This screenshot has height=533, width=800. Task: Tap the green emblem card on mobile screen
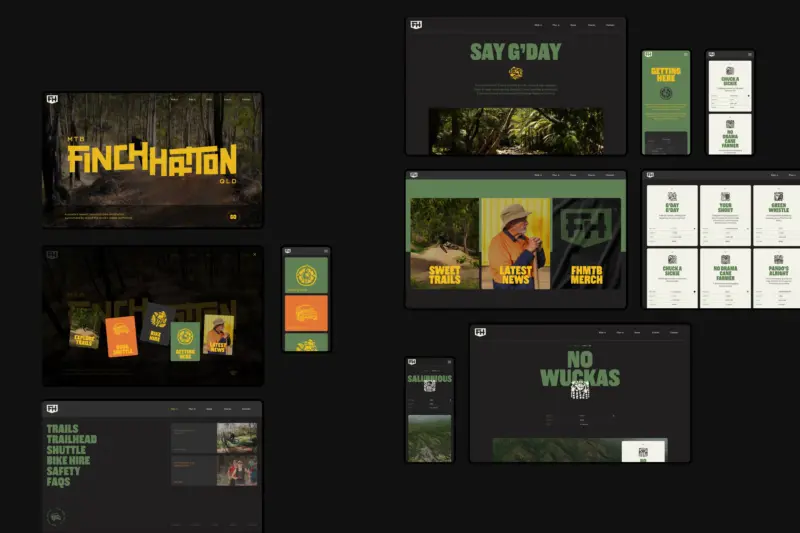pyautogui.click(x=306, y=275)
